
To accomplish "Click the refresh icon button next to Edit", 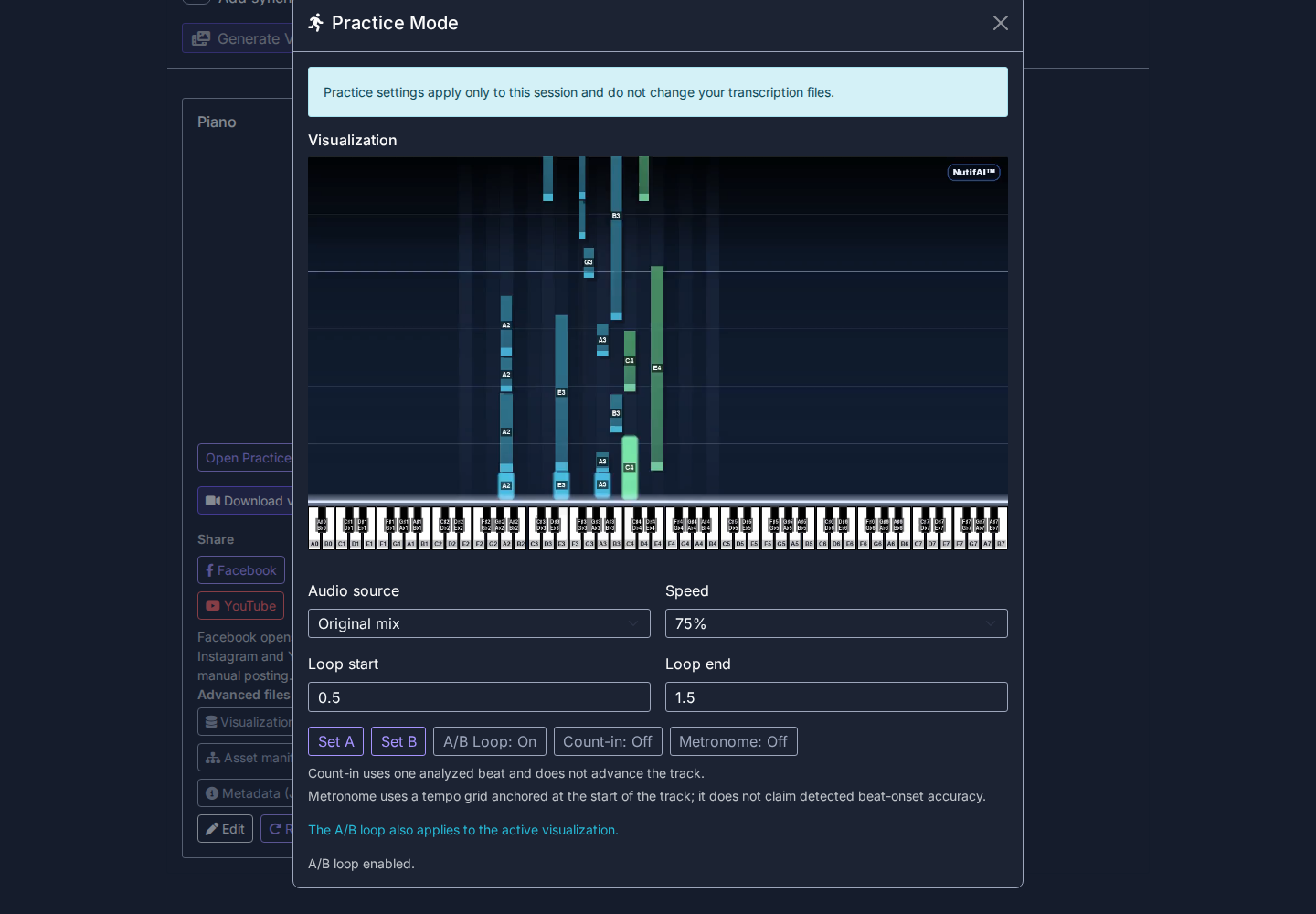I will point(277,829).
